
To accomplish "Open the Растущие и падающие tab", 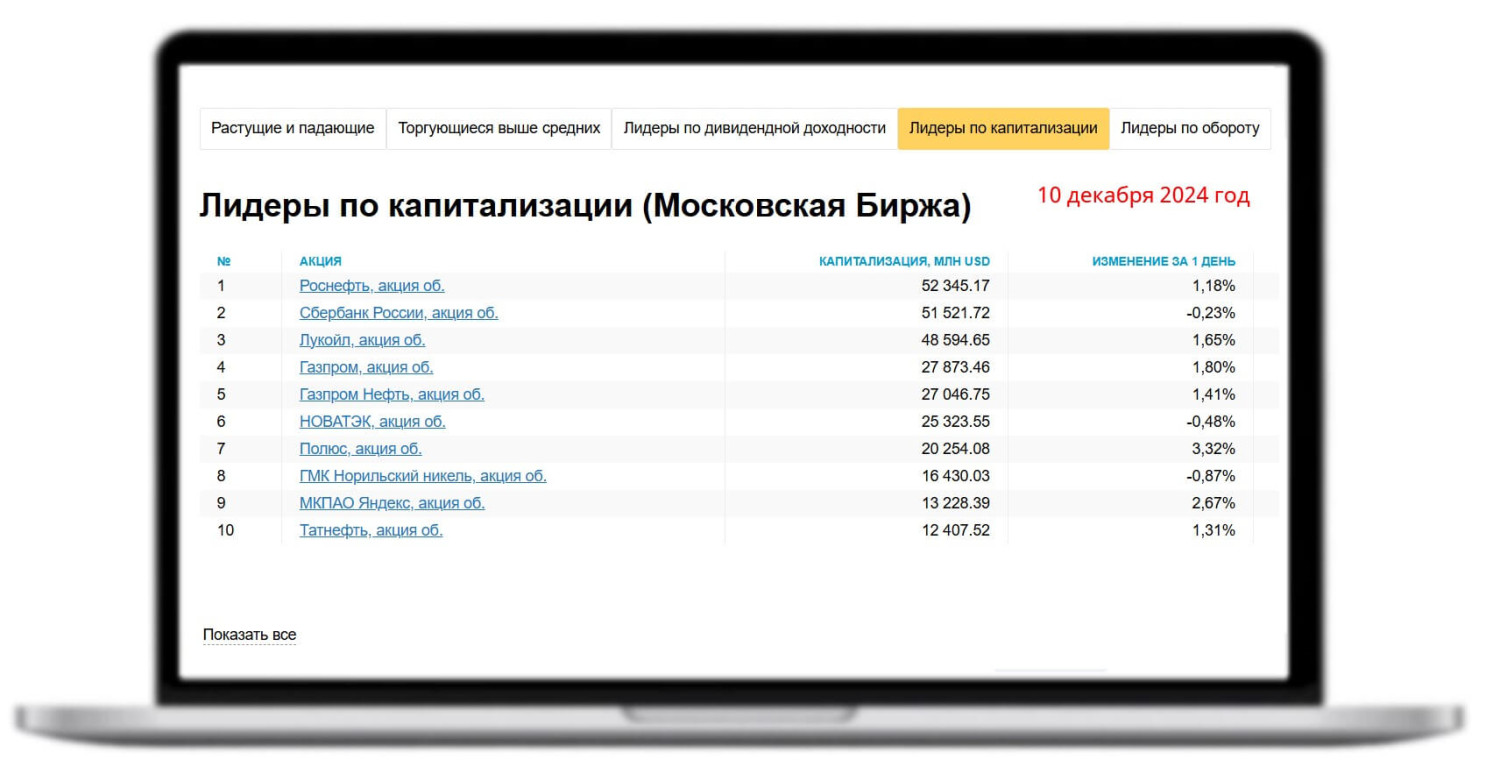I will pyautogui.click(x=293, y=128).
